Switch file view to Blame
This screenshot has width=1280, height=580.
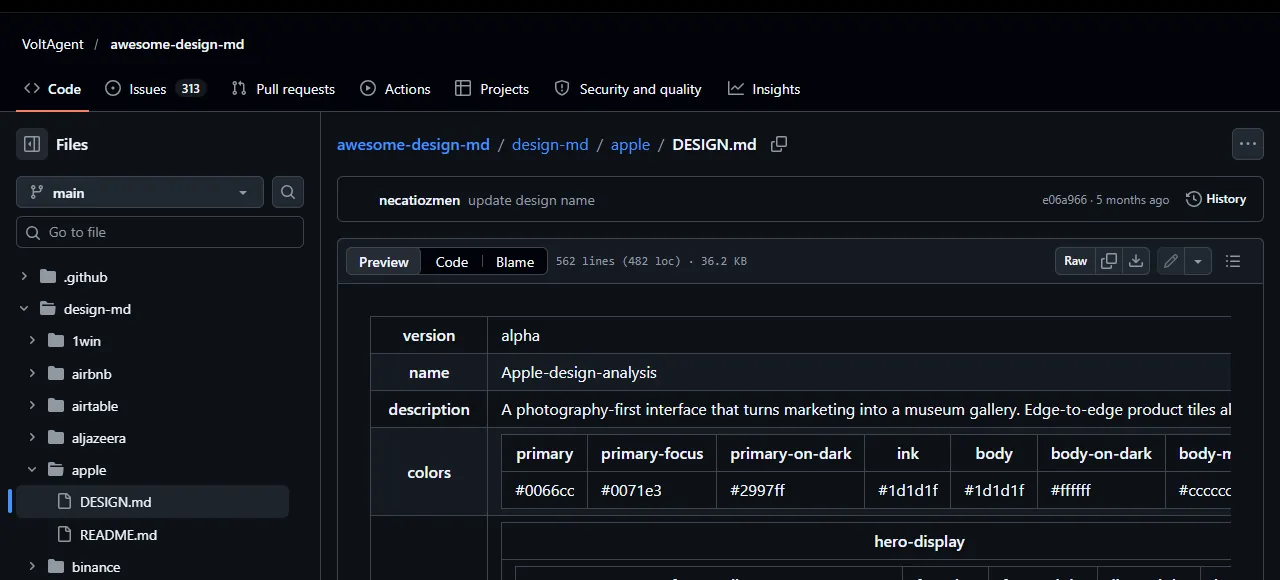click(515, 262)
